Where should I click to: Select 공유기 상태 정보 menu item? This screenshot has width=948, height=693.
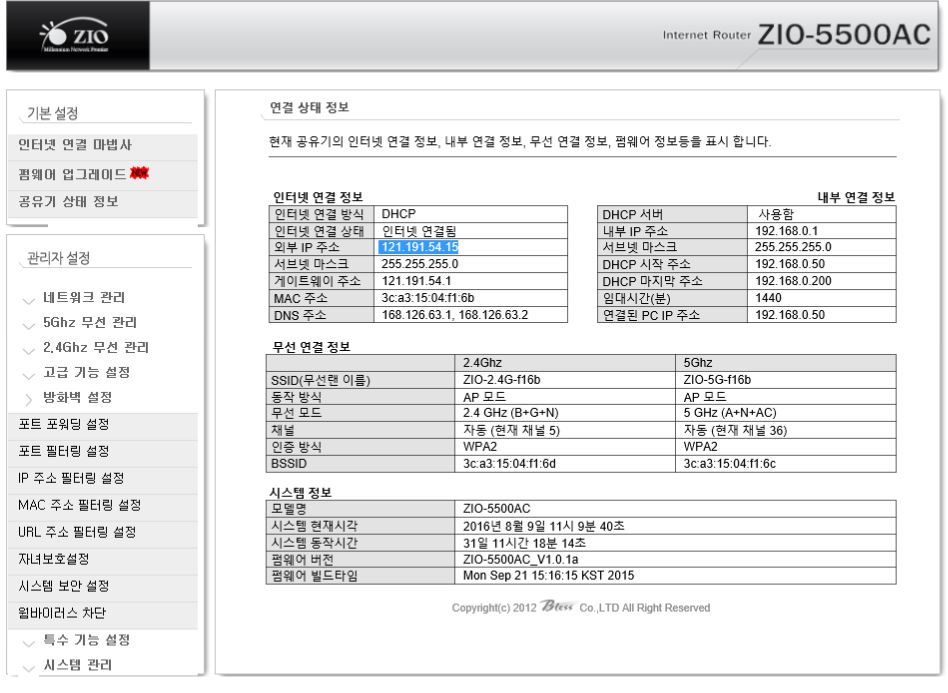68,201
